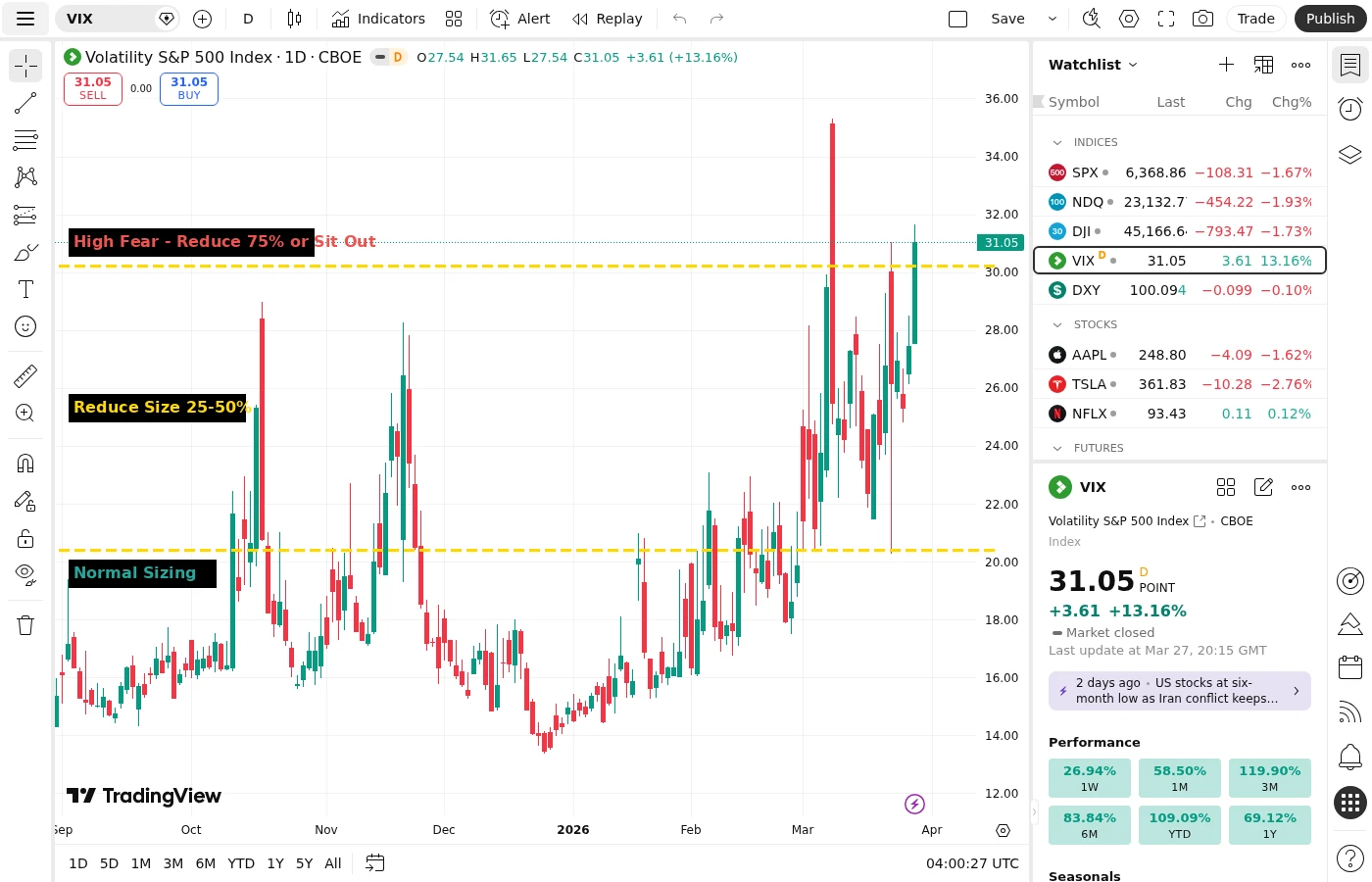This screenshot has width=1372, height=882.
Task: Select DXY row in watchlist
Action: (1180, 290)
